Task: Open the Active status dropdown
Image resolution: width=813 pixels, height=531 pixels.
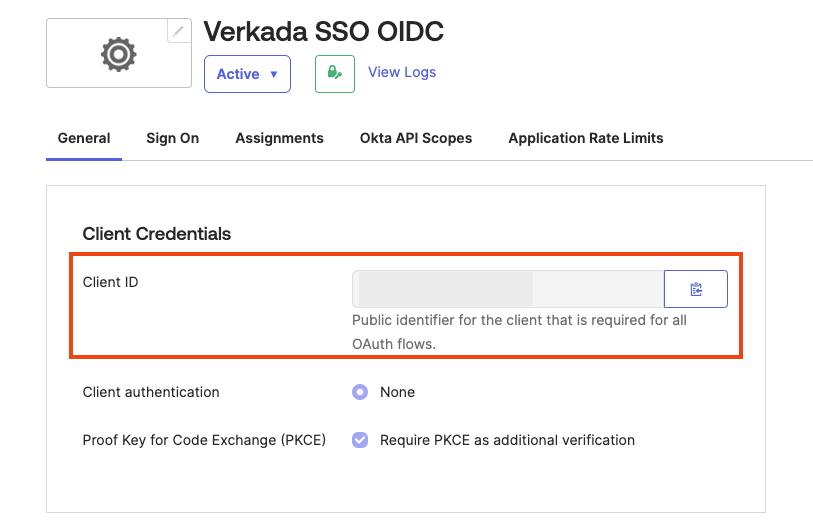Action: coord(247,74)
